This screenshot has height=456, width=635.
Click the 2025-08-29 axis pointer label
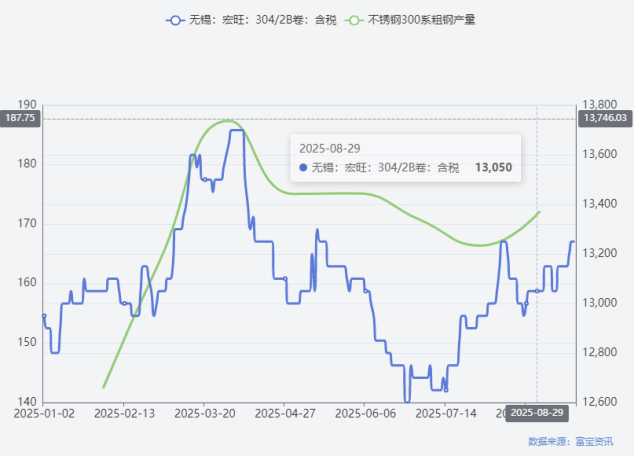(537, 413)
